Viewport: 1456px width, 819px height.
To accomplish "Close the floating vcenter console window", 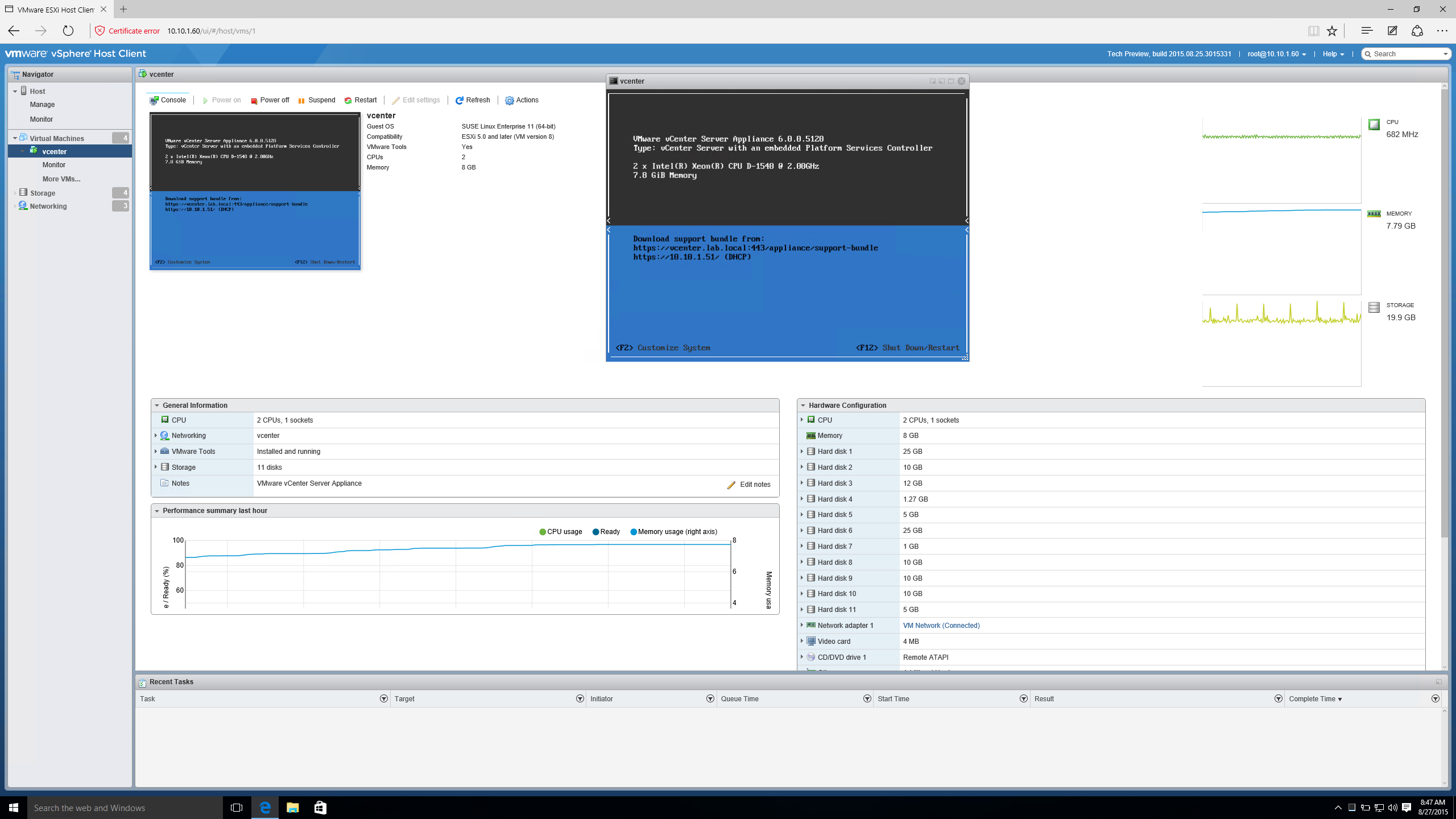I will click(961, 81).
